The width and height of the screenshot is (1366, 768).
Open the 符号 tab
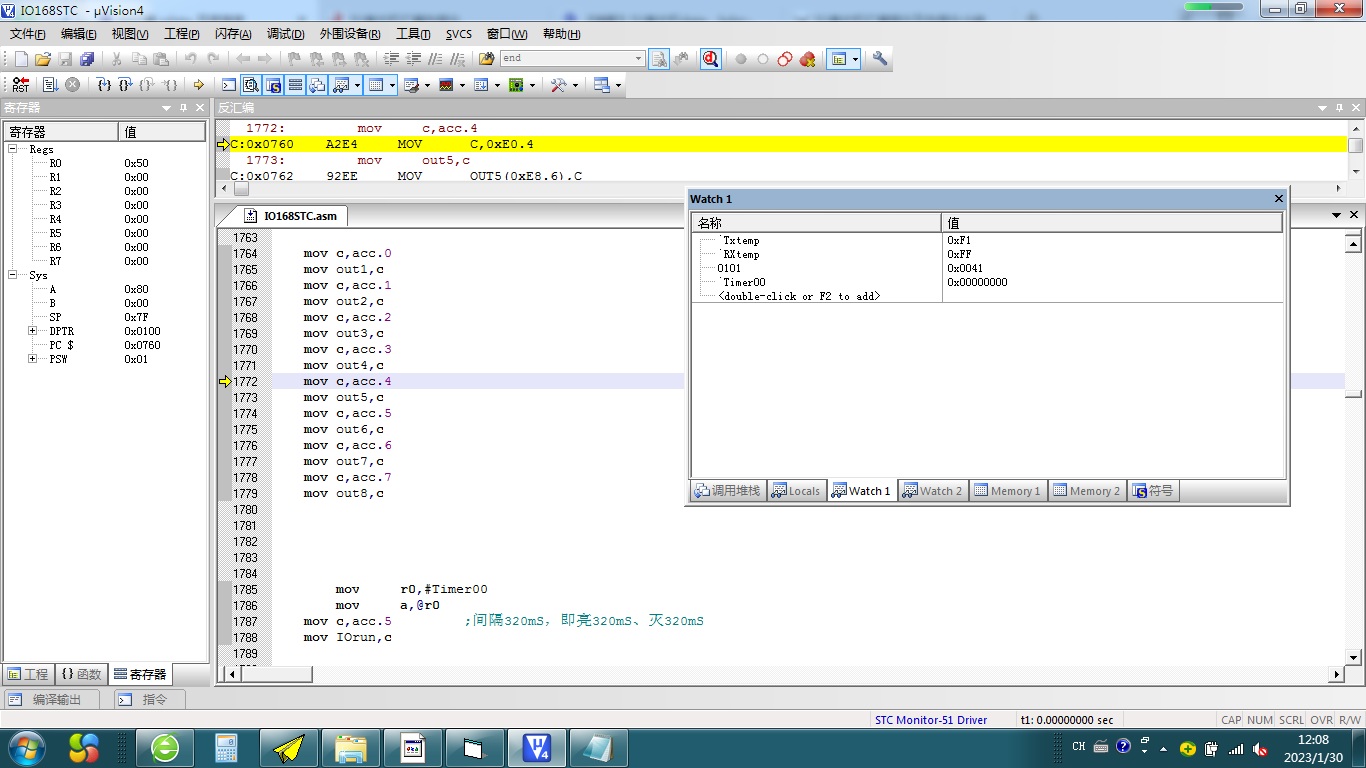pos(1153,491)
